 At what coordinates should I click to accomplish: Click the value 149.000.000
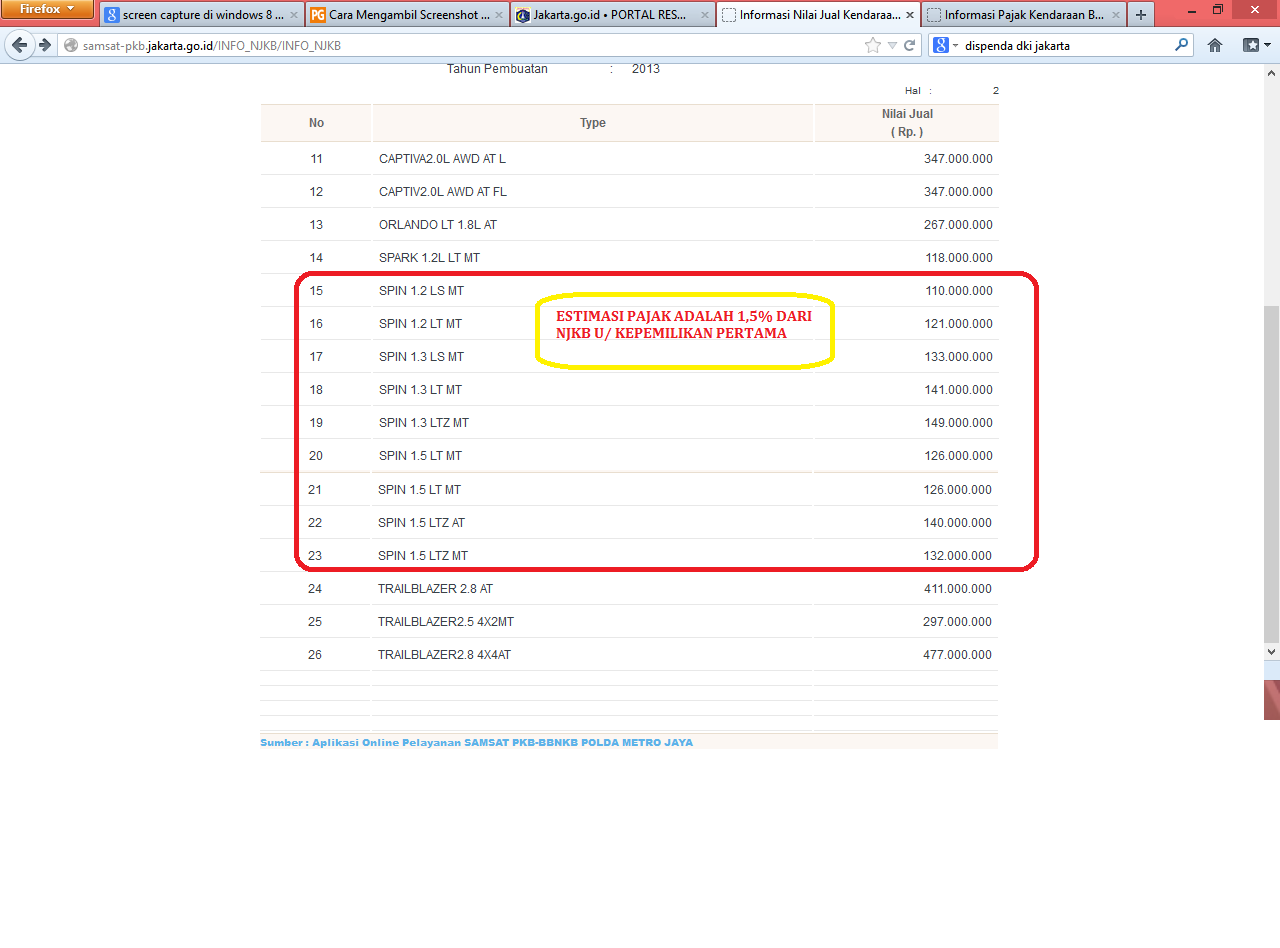pyautogui.click(x=958, y=423)
